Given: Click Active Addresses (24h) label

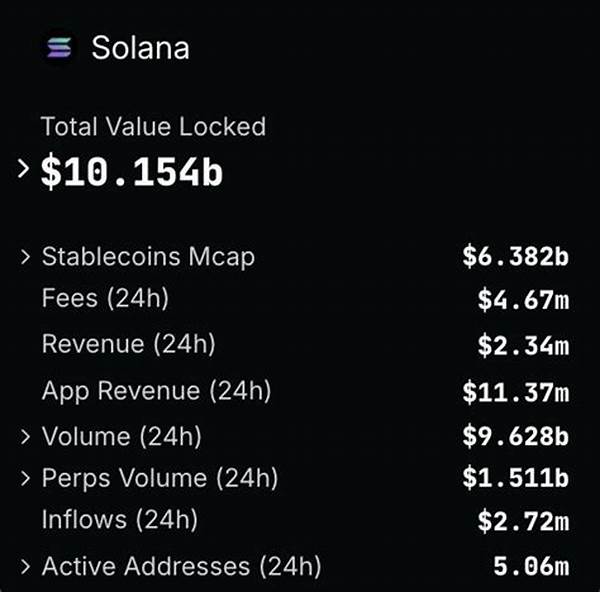Looking at the screenshot, I should [x=181, y=567].
